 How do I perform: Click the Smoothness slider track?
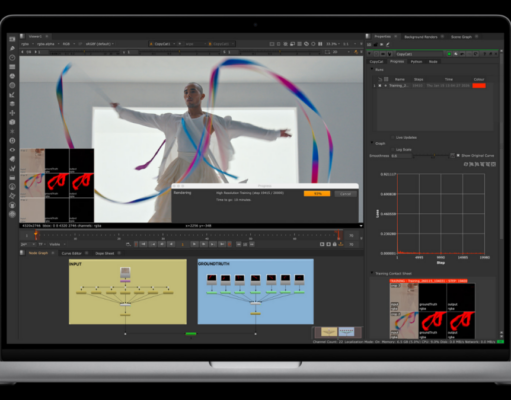431,156
